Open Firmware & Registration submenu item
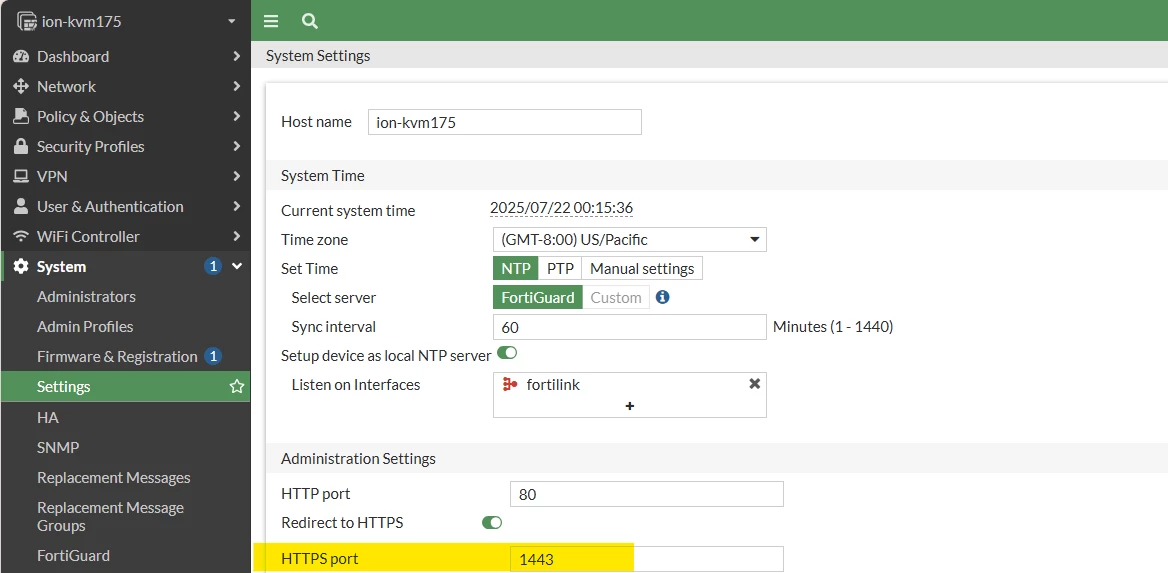This screenshot has width=1168, height=573. pyautogui.click(x=117, y=356)
